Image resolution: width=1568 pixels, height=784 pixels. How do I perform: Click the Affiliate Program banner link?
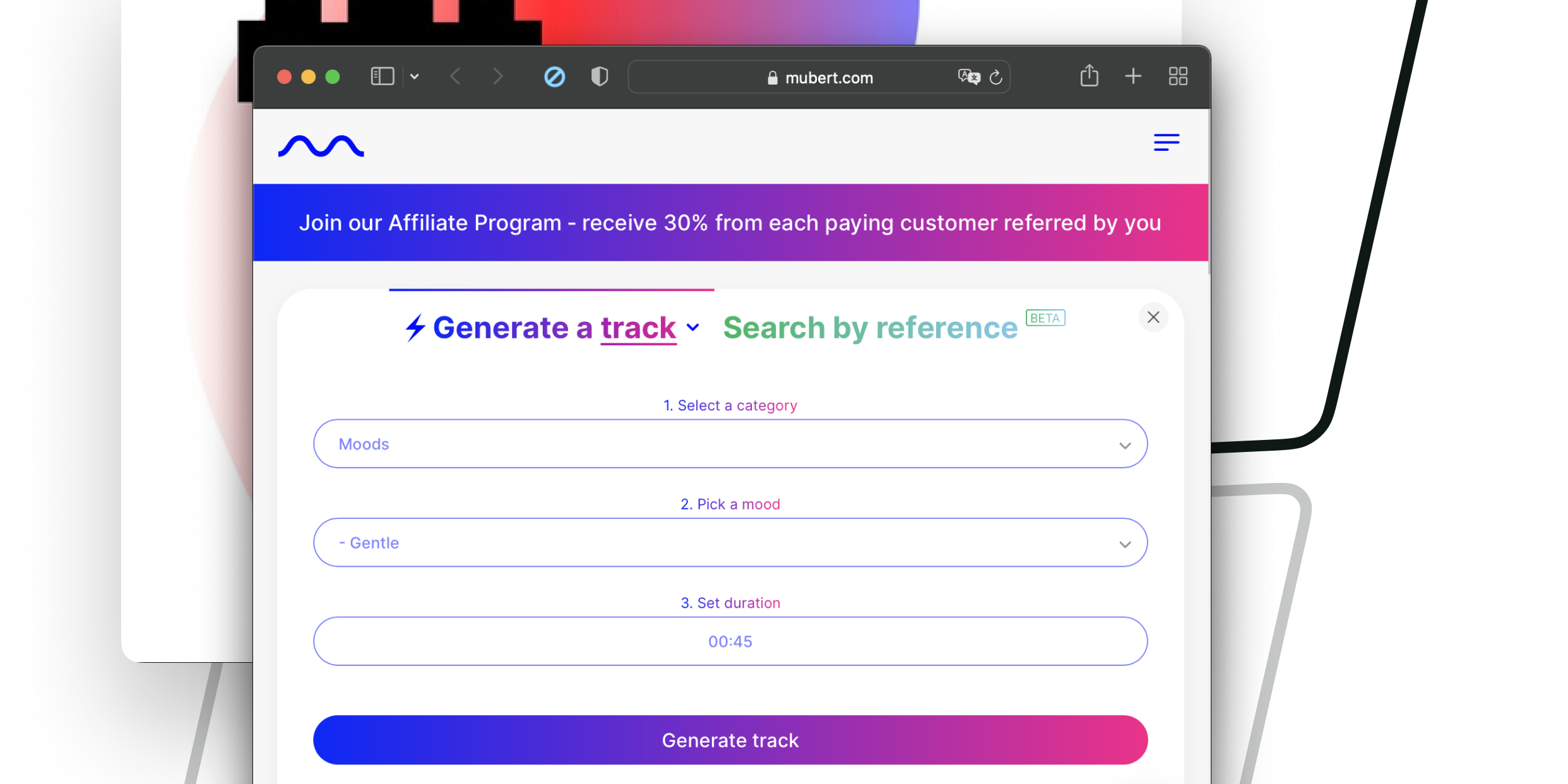730,223
